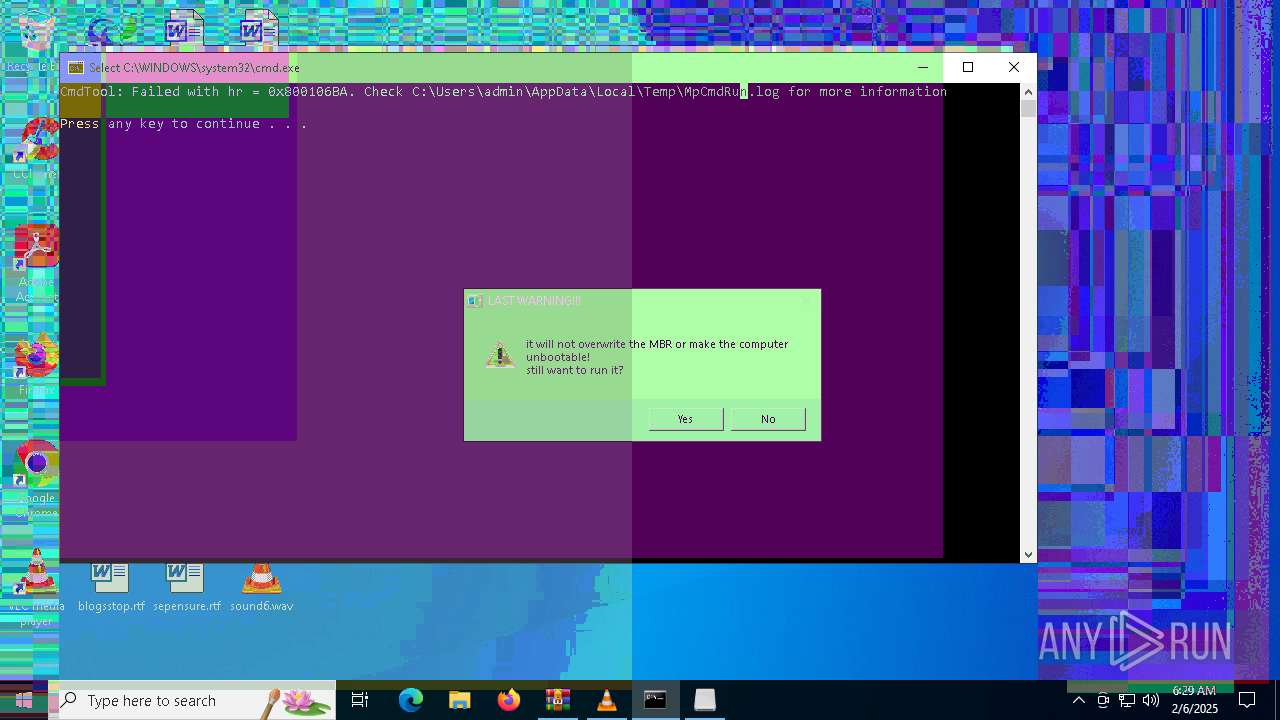Open WinRAR from taskbar
This screenshot has height=720, width=1280.
click(558, 700)
